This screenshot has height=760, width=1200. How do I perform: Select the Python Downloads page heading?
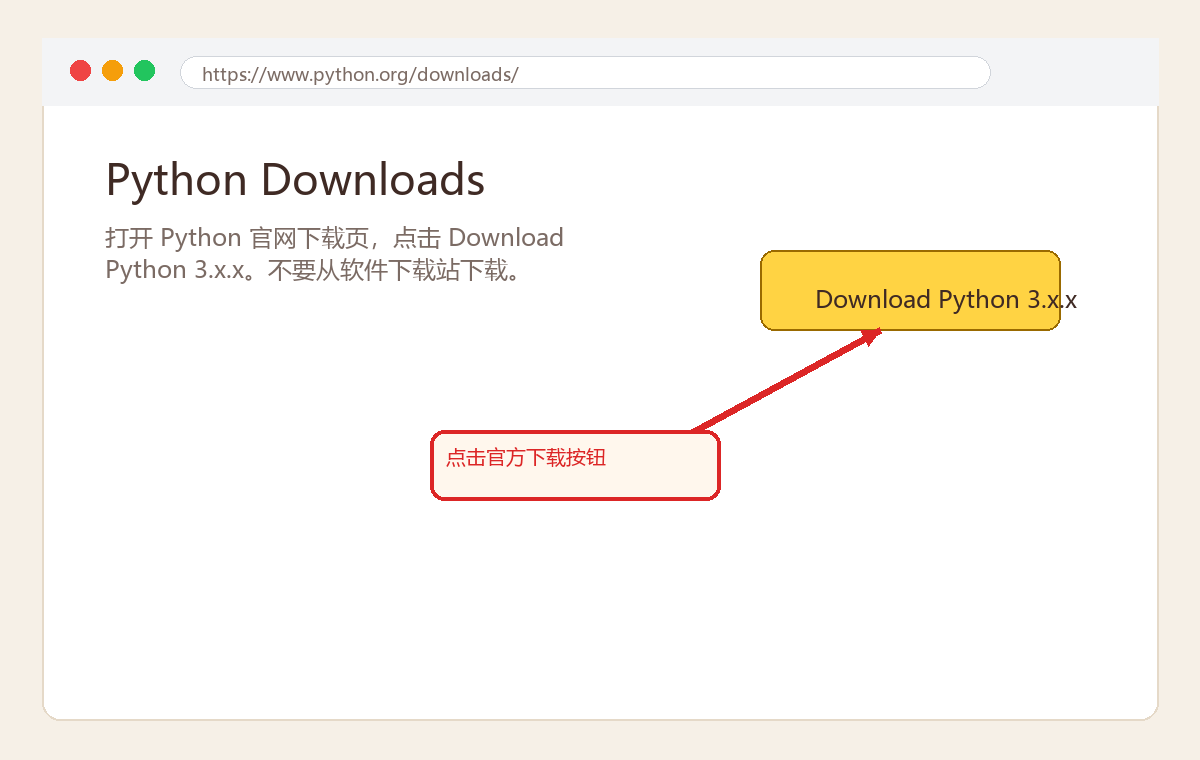[x=295, y=180]
